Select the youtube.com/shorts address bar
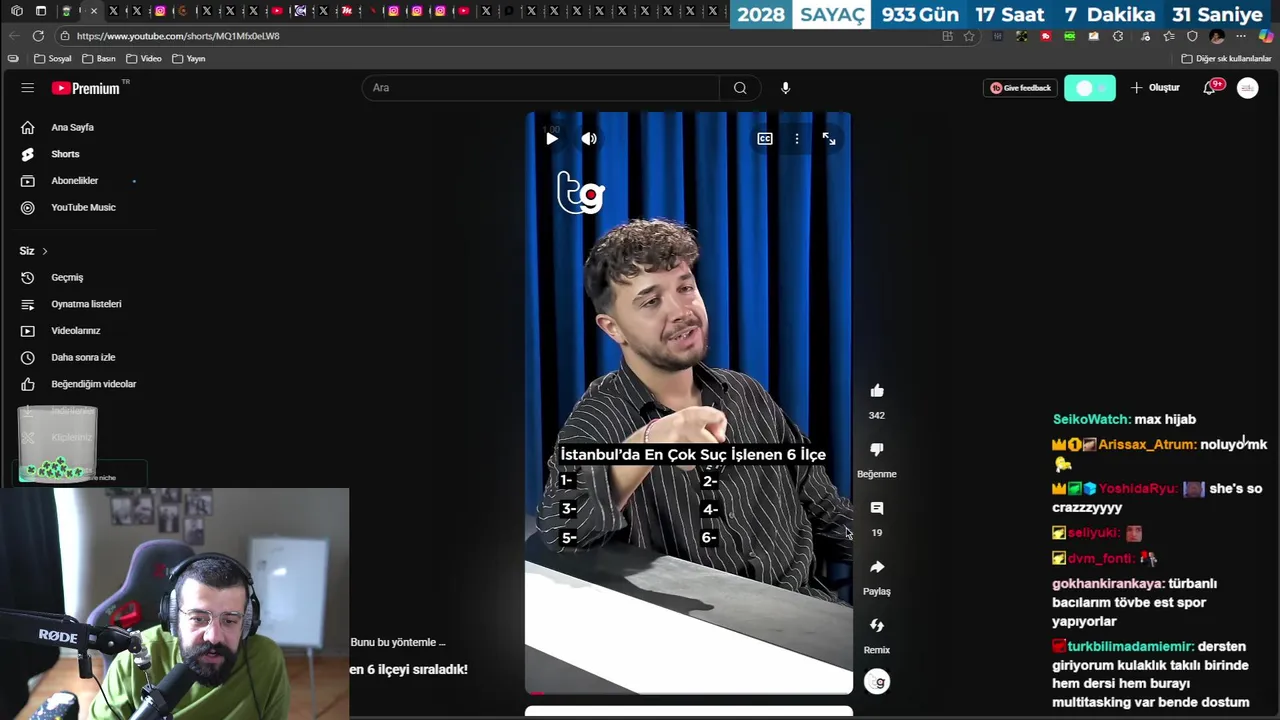Screen dimensions: 1280x720 tap(500, 36)
